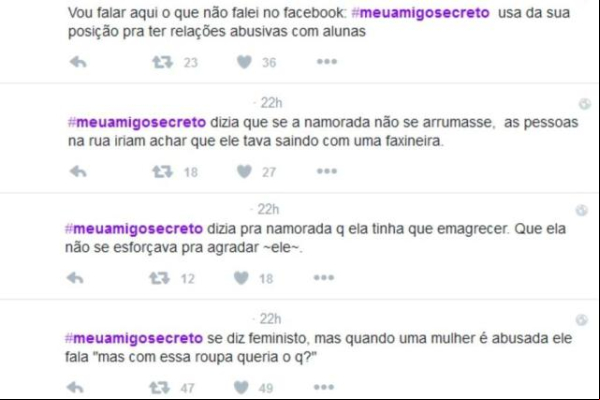Reply to the faxineira tweet
This screenshot has width=600, height=400.
pyautogui.click(x=78, y=171)
